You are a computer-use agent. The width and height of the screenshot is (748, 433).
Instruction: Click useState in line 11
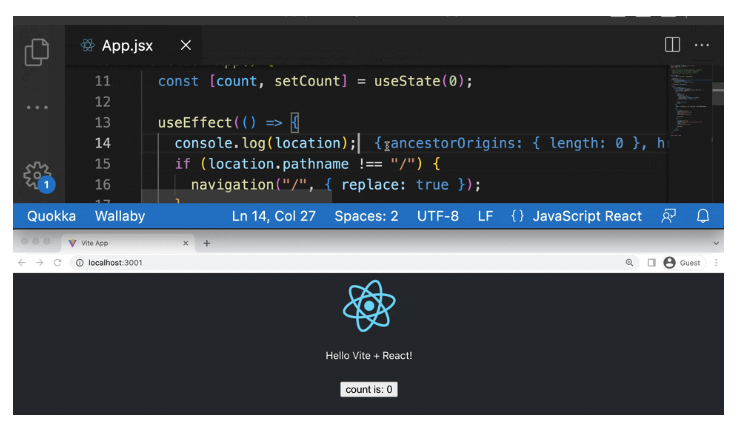point(407,81)
